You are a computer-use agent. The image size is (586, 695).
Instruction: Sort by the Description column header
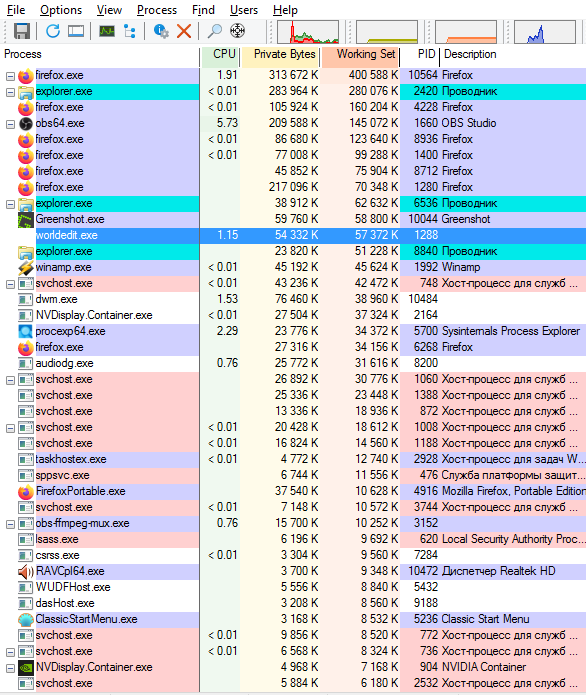(x=513, y=55)
